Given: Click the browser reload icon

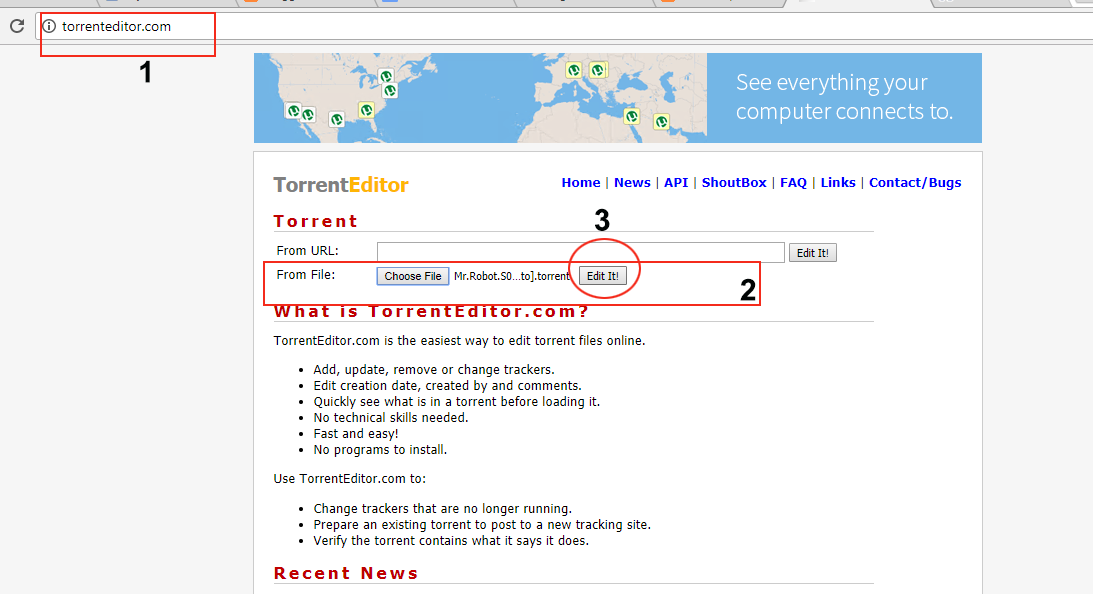Looking at the screenshot, I should (17, 26).
